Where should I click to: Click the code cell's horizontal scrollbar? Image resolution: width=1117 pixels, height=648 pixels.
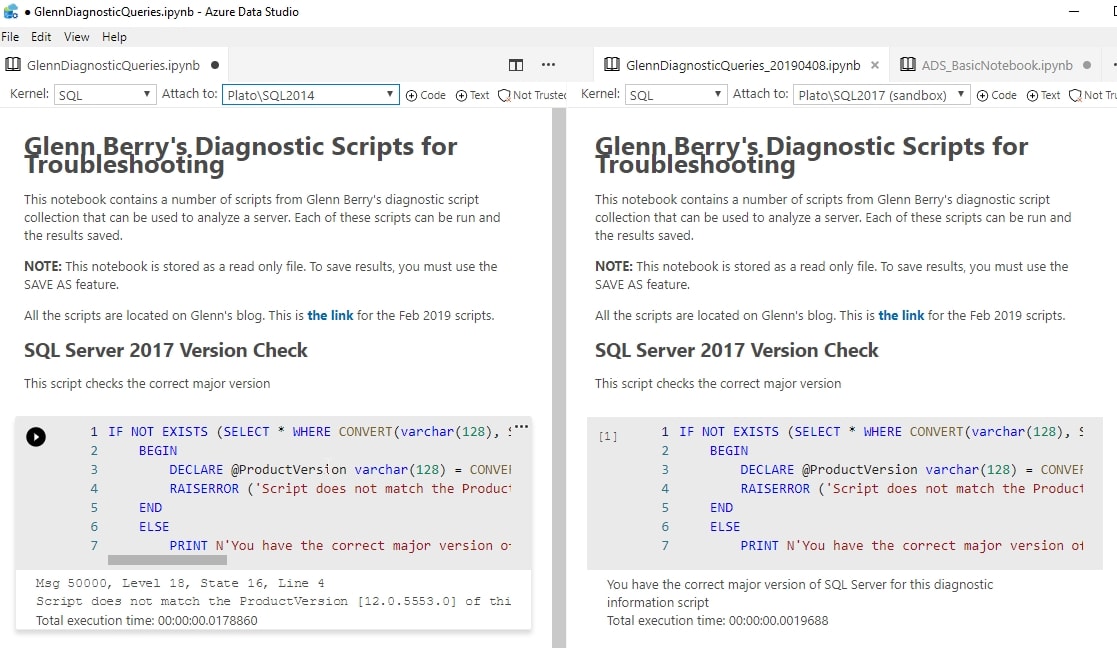(167, 561)
